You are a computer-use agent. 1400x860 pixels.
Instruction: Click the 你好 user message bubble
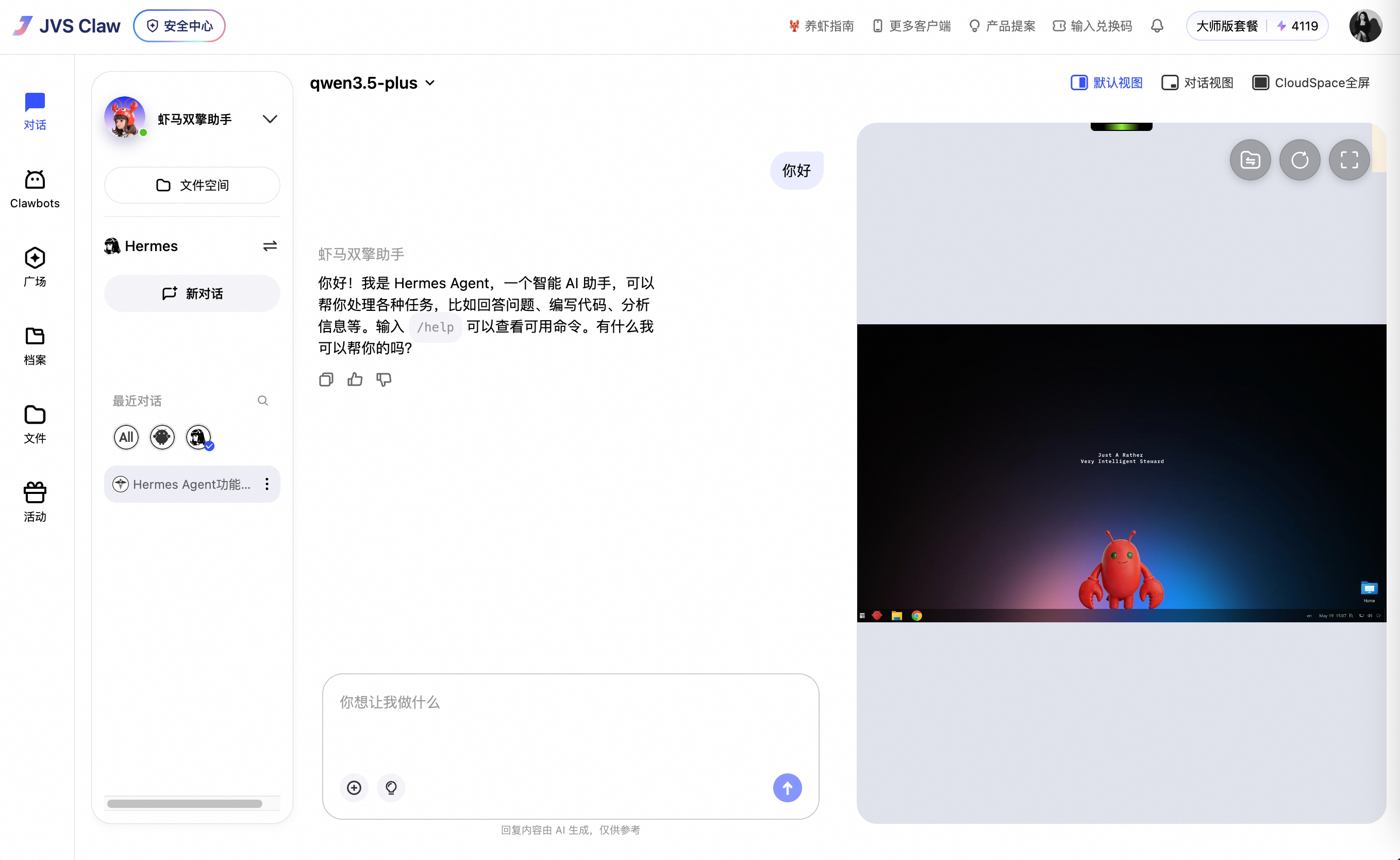pyautogui.click(x=796, y=171)
